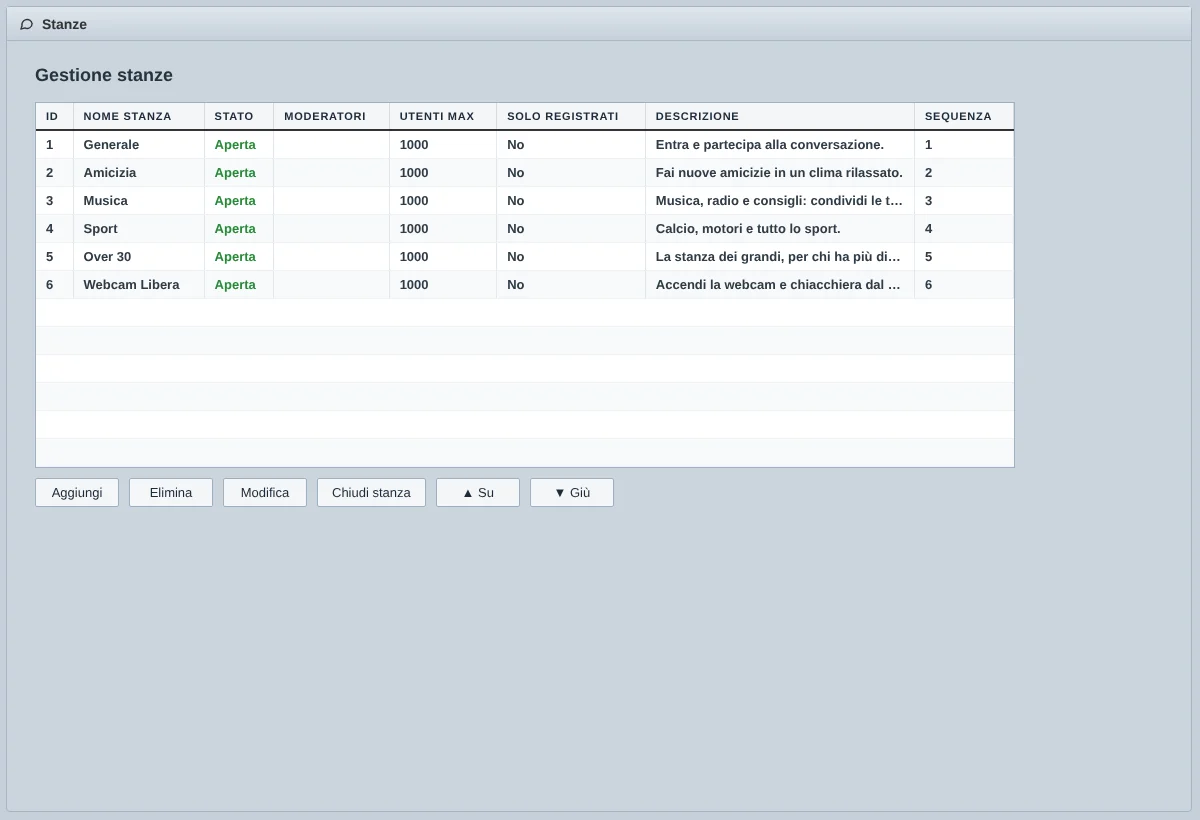The height and width of the screenshot is (820, 1200).
Task: Click the Aperta status in Generale row
Action: point(235,145)
